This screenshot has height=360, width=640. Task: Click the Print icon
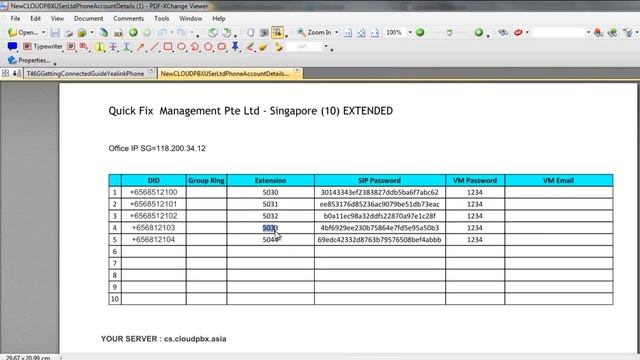pos(69,33)
